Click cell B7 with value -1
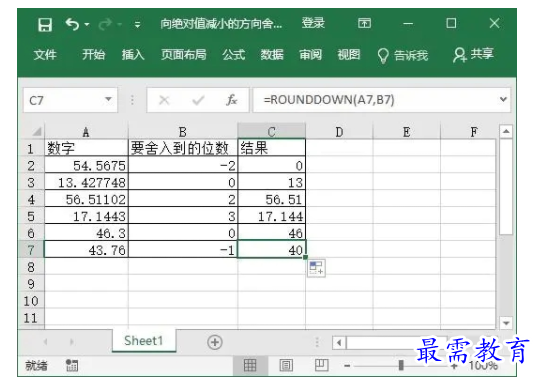Screen dimensions: 538x382 pyautogui.click(x=183, y=250)
